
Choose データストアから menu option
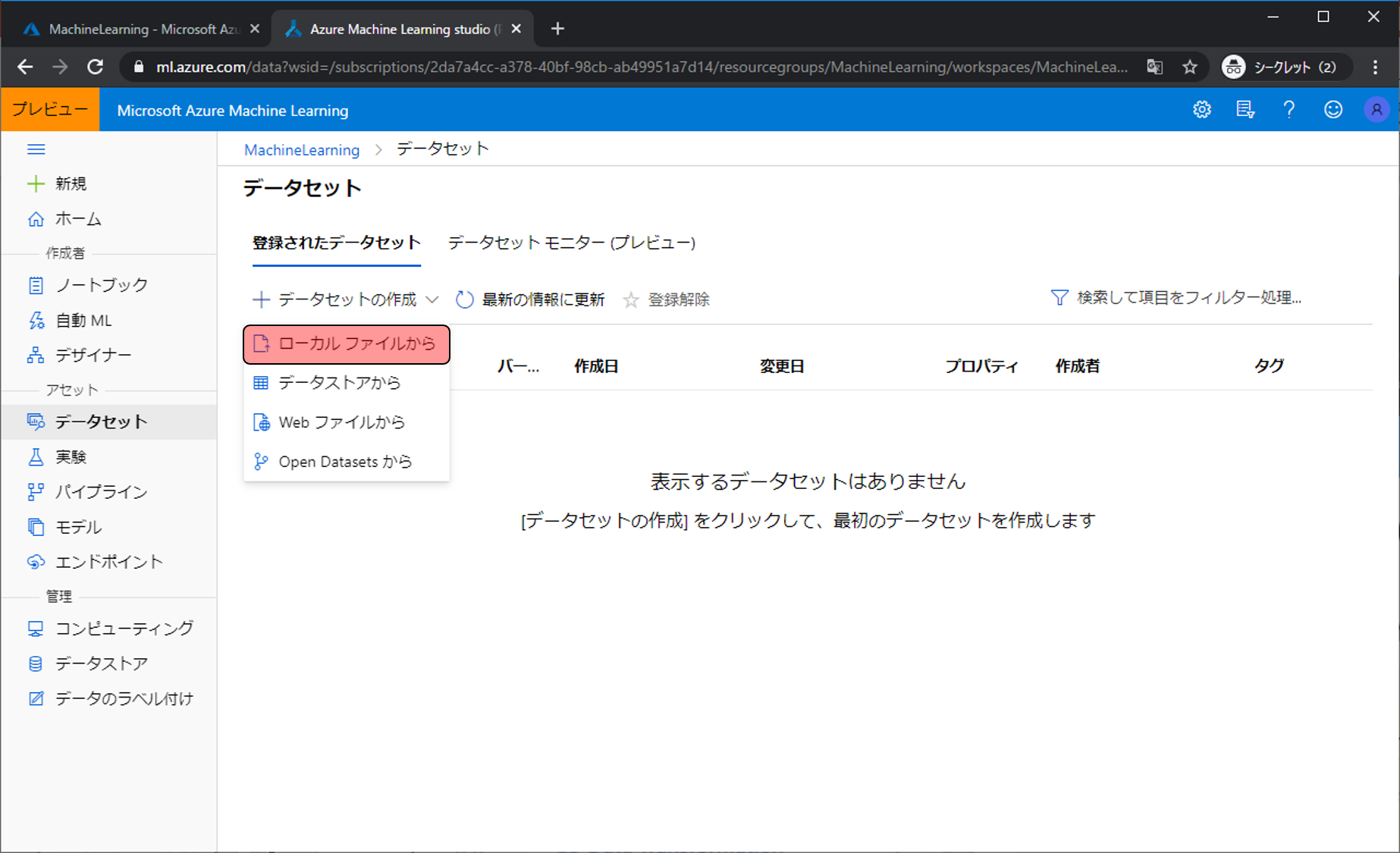click(339, 383)
